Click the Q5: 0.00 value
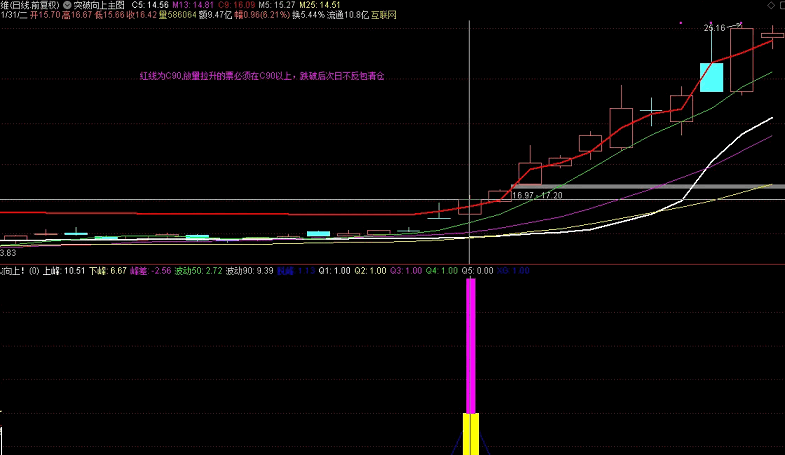 coord(478,271)
